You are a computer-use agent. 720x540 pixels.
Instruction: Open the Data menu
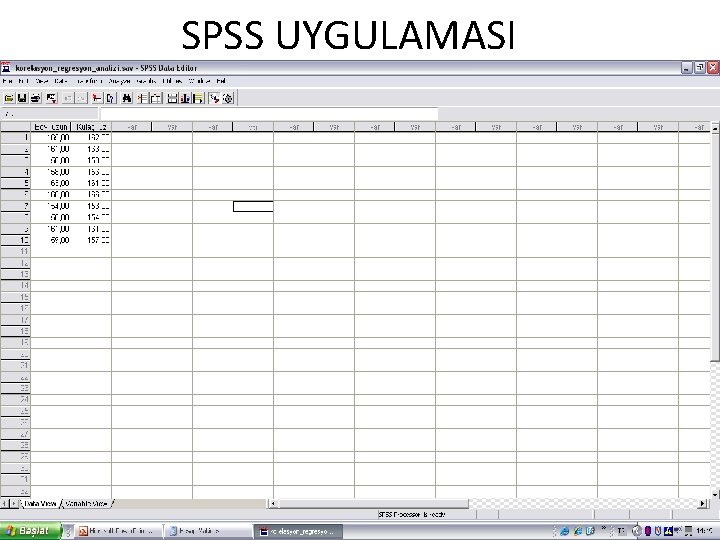pos(61,81)
